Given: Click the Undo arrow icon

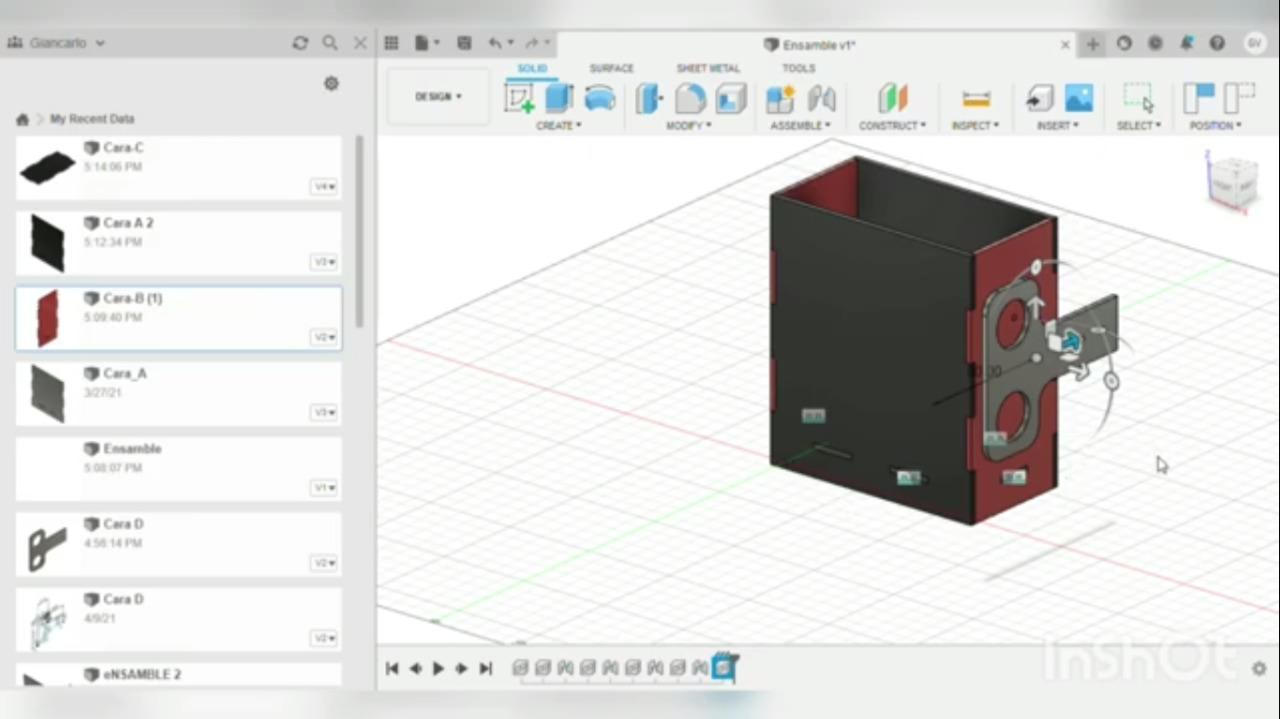Looking at the screenshot, I should pos(495,43).
